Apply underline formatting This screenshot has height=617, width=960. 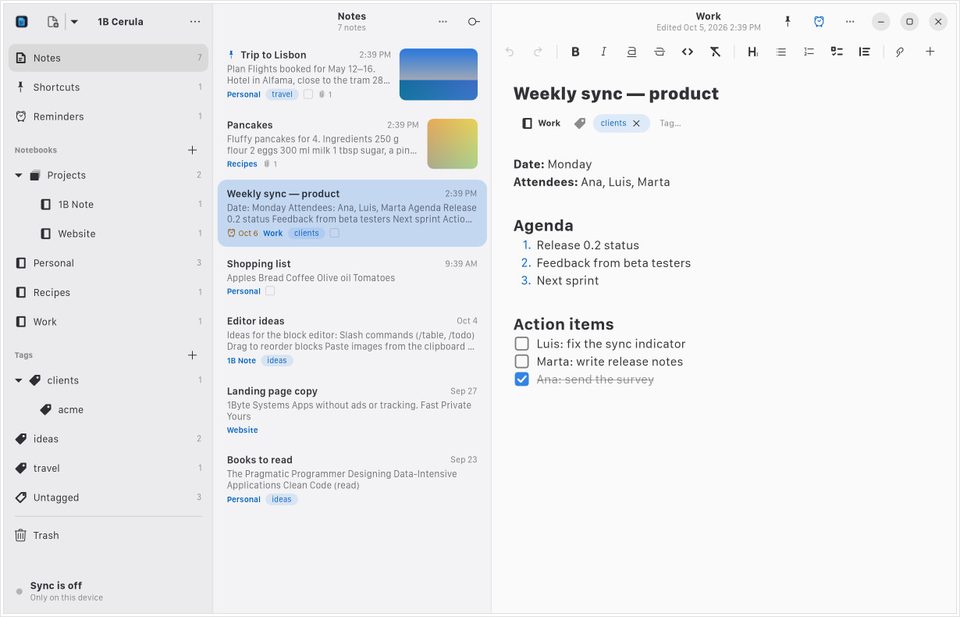point(631,52)
